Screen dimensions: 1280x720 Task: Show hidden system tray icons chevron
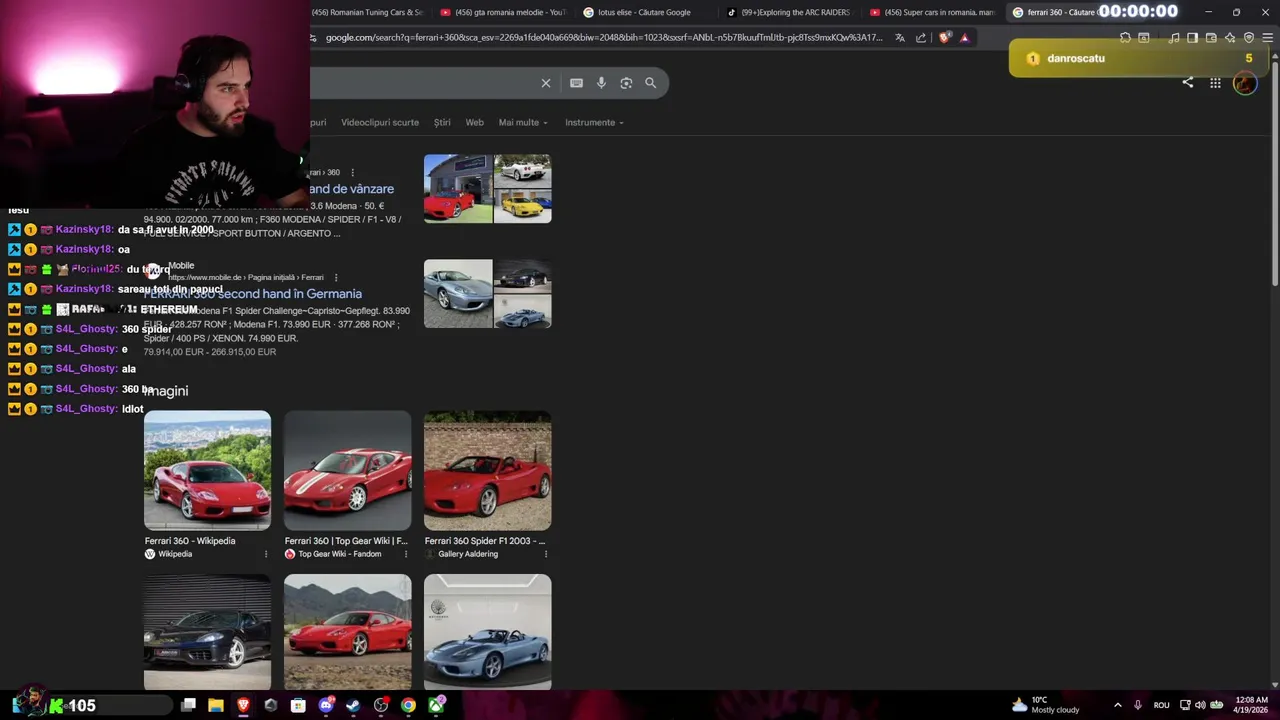1117,705
